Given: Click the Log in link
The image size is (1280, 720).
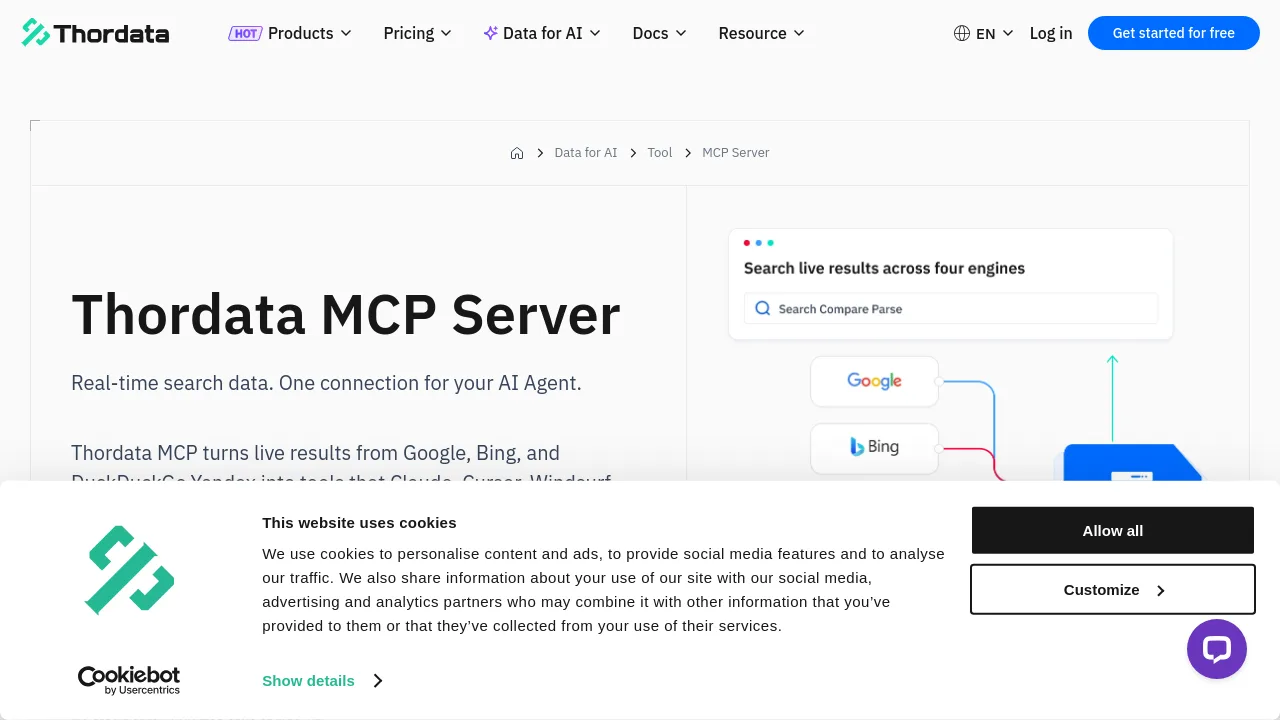Looking at the screenshot, I should [x=1051, y=33].
